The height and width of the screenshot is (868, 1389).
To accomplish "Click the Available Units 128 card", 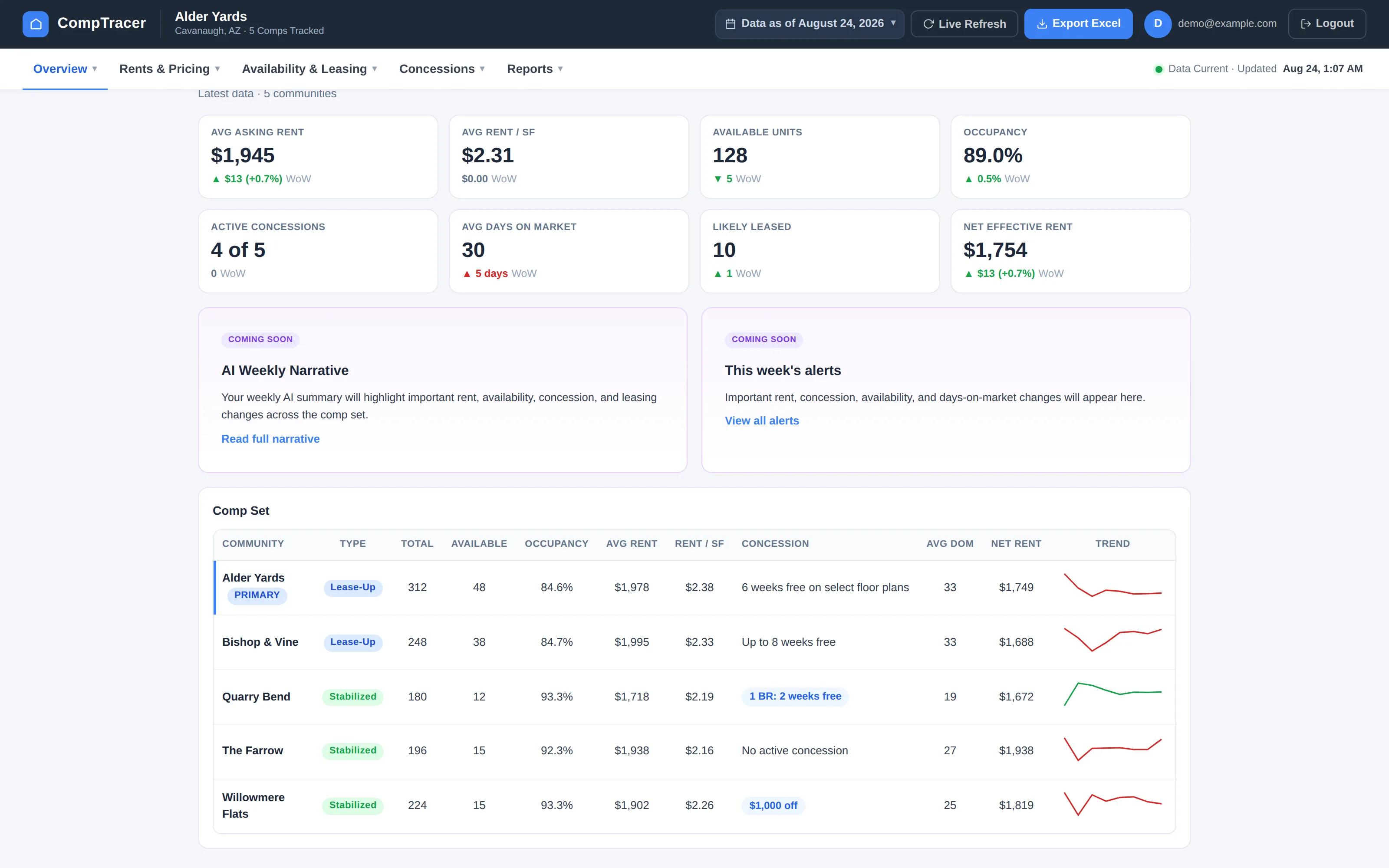I will coord(820,157).
